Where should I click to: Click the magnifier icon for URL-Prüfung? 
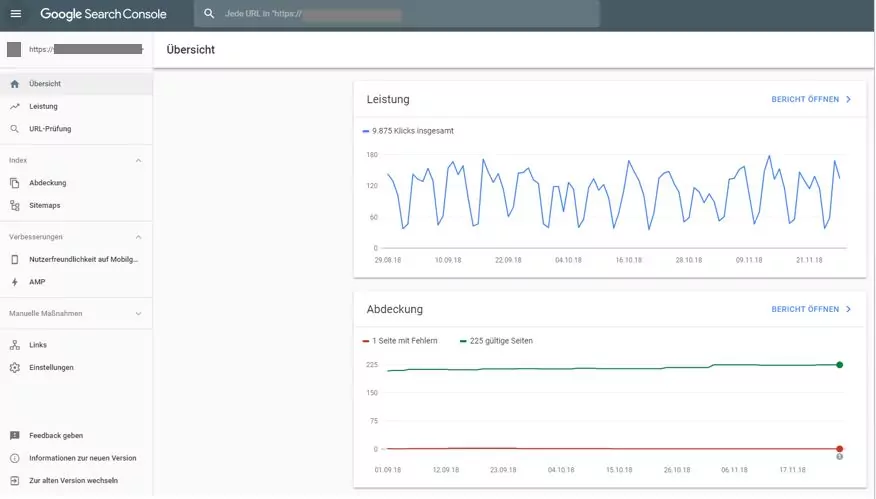pyautogui.click(x=15, y=129)
